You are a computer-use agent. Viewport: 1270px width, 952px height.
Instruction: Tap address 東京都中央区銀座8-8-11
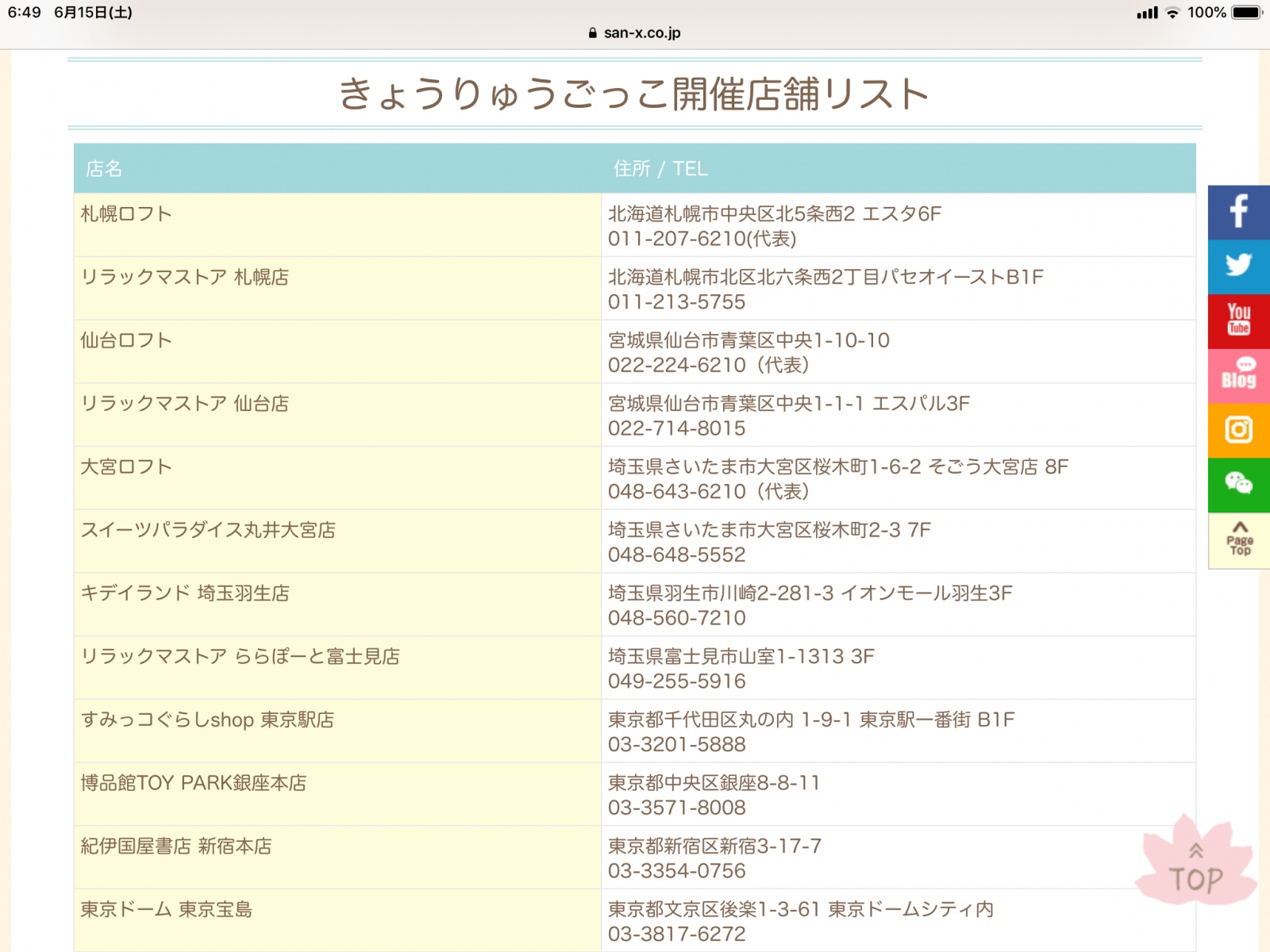pos(714,783)
